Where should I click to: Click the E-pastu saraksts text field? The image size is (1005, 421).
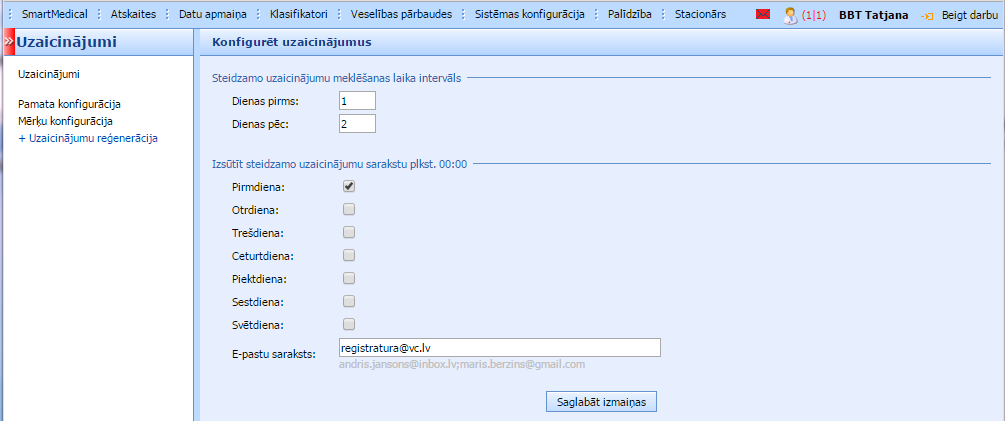click(x=498, y=347)
